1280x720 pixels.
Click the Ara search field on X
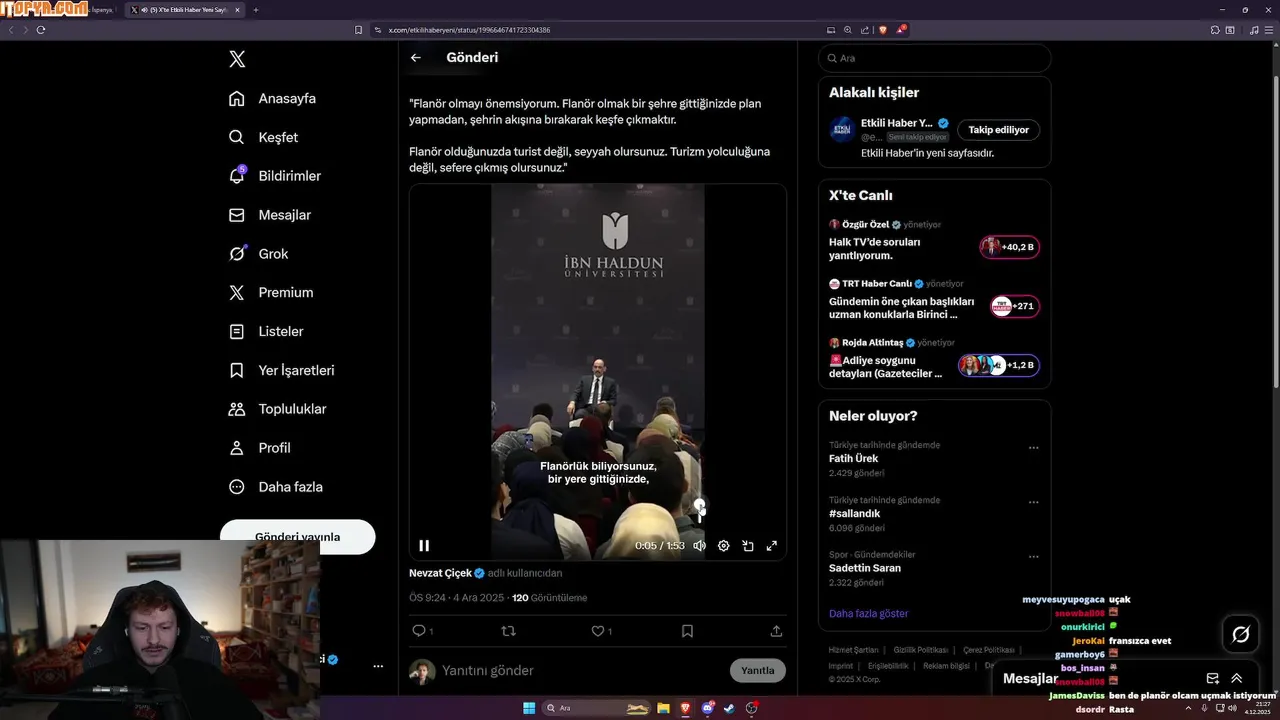pyautogui.click(x=934, y=58)
